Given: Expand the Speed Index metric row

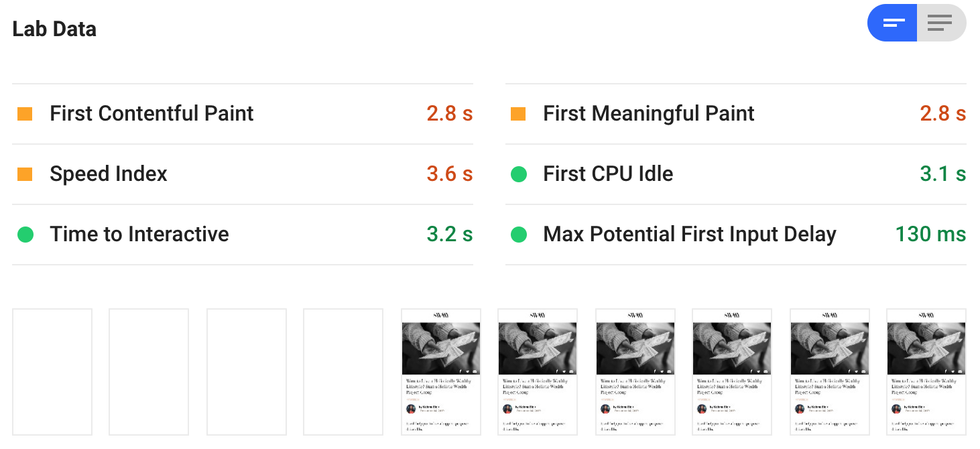Looking at the screenshot, I should pos(108,174).
